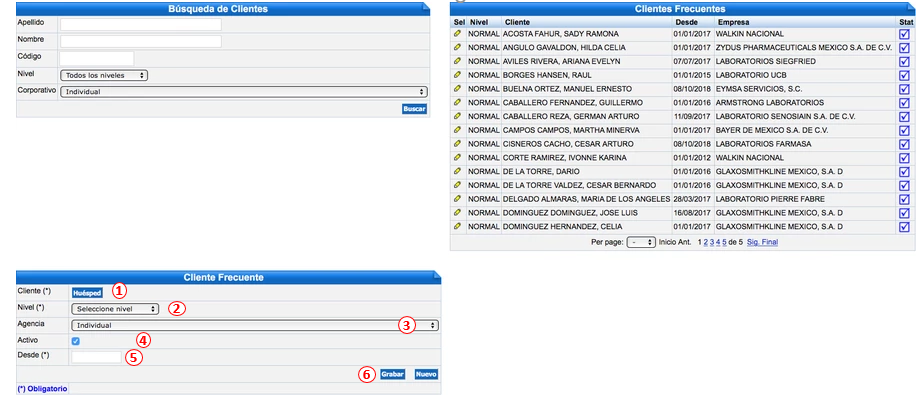Select CABALLERO REZA, GERMAN ARTURO pencil icon

pyautogui.click(x=457, y=117)
